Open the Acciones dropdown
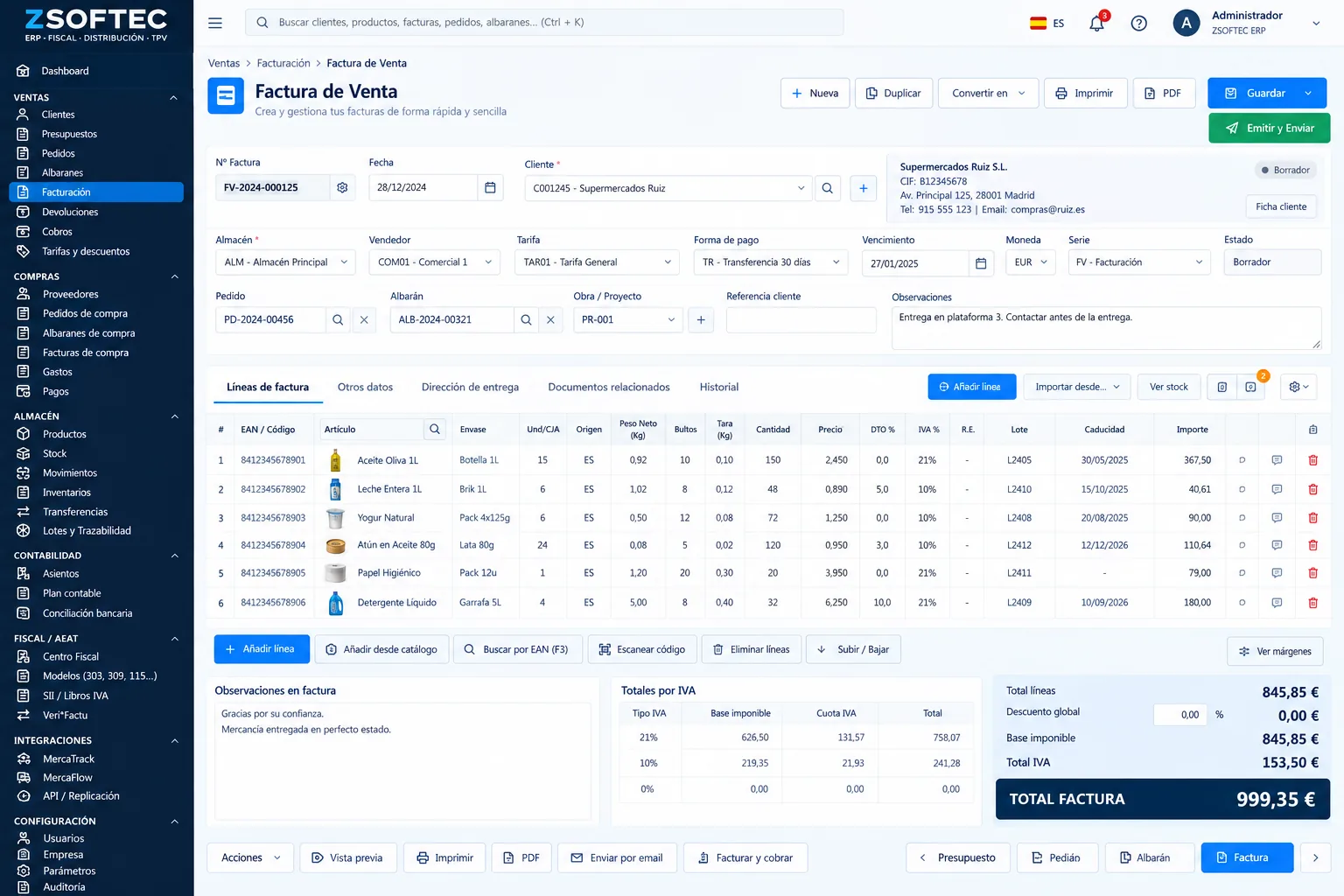Viewport: 1344px width, 896px height. [x=250, y=857]
